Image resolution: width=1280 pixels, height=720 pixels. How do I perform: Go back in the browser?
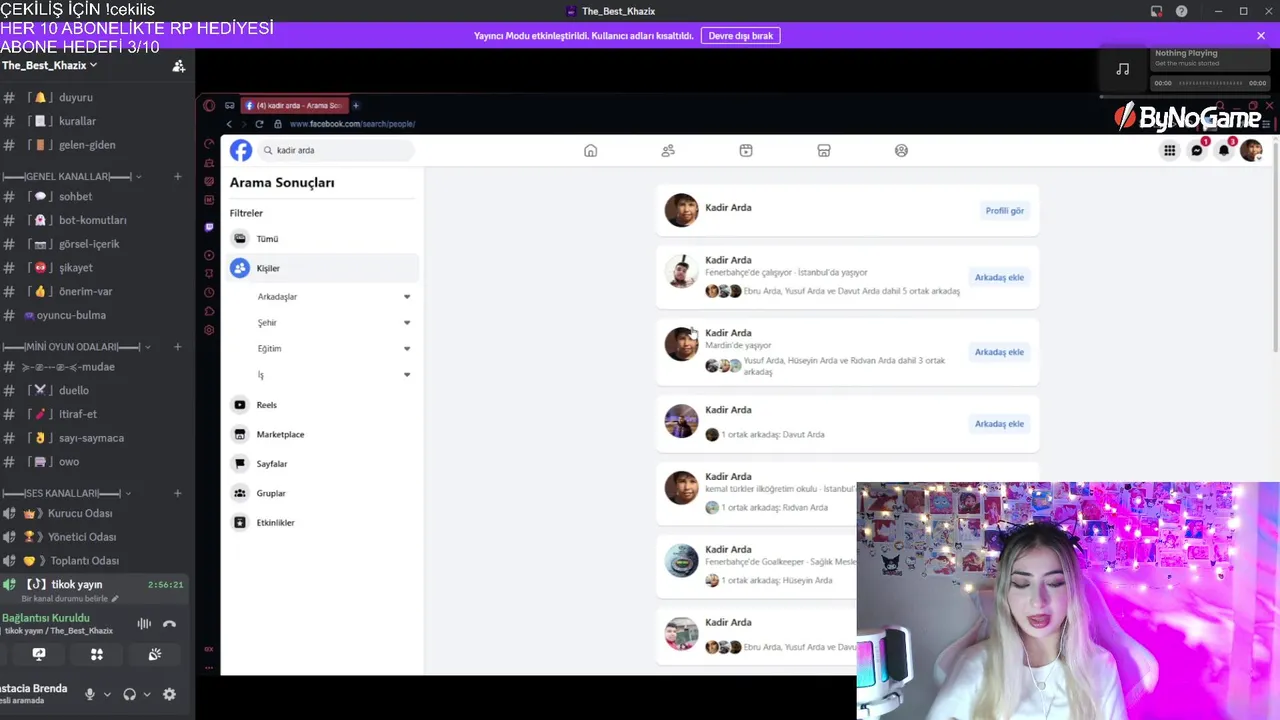[x=229, y=124]
